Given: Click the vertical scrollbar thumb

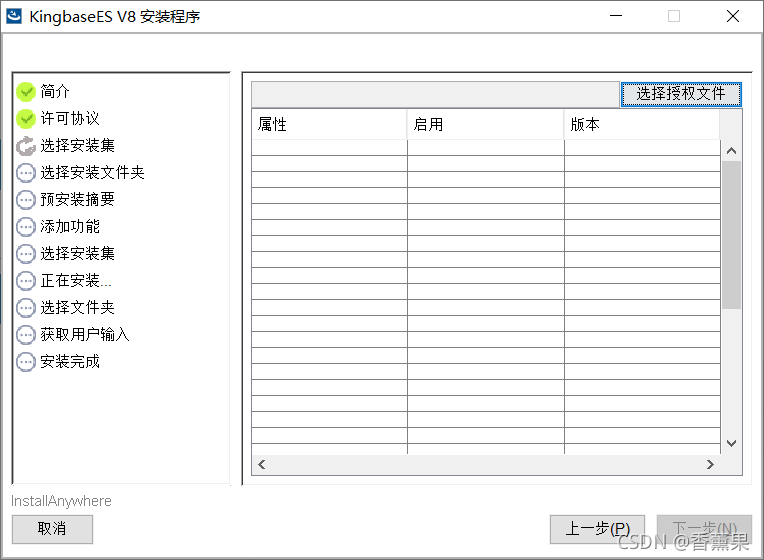Looking at the screenshot, I should click(731, 234).
